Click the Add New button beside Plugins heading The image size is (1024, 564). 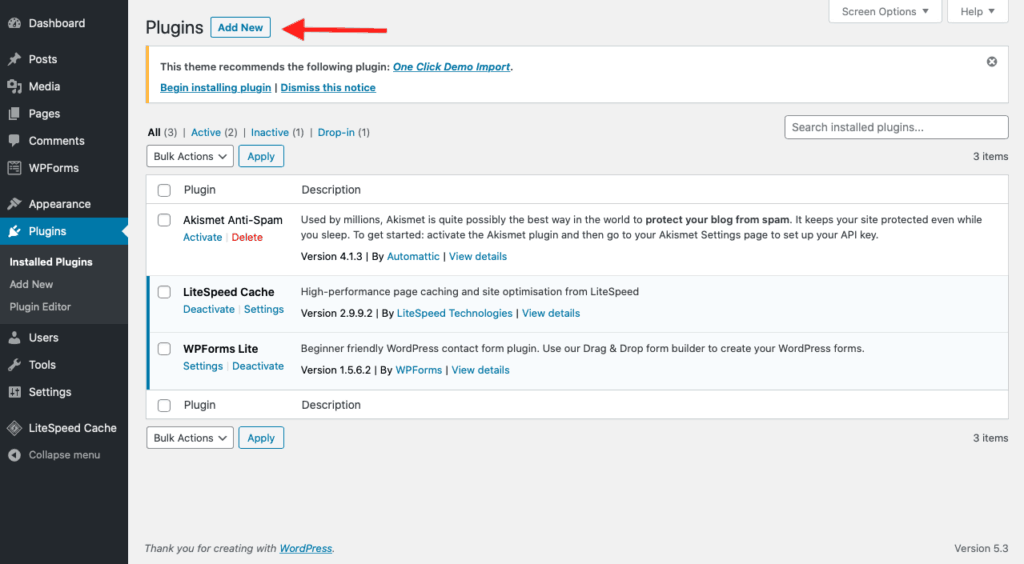(240, 27)
